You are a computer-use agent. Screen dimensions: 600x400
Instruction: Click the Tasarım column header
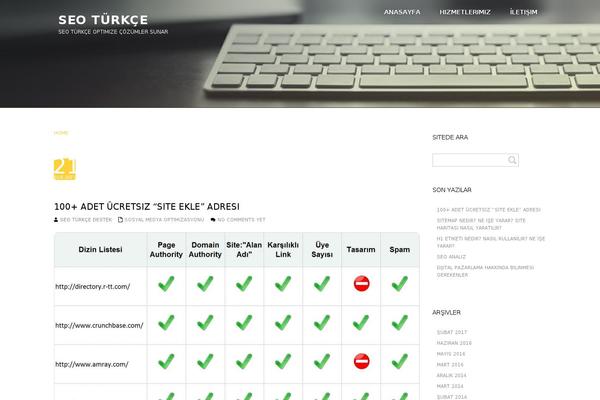click(361, 250)
